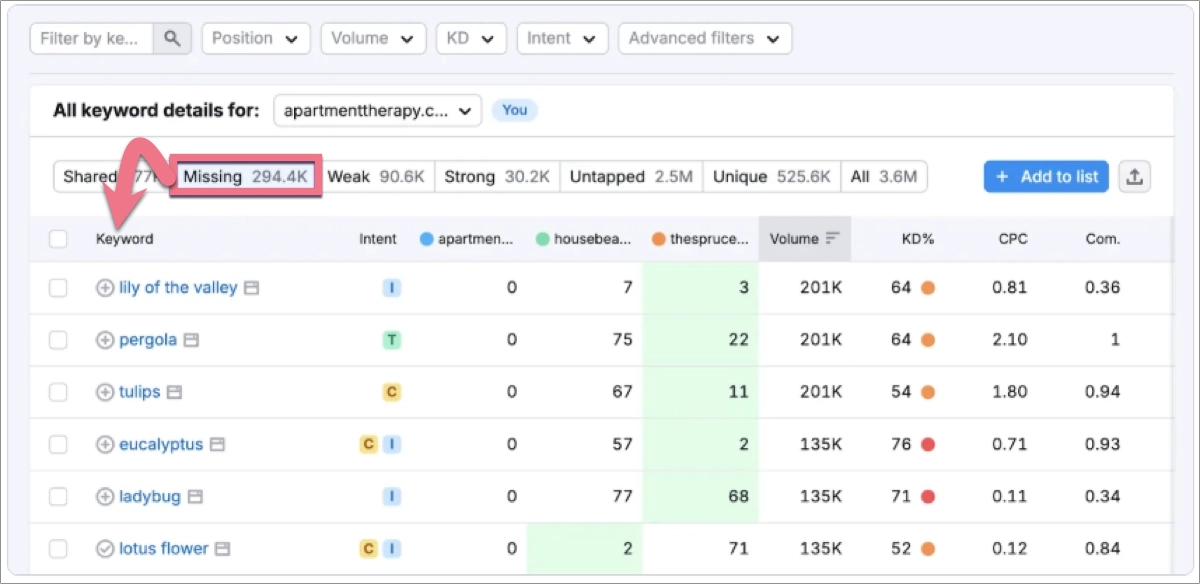Click the export icon beside Add to list
Image resolution: width=1200 pixels, height=584 pixels.
coord(1136,176)
